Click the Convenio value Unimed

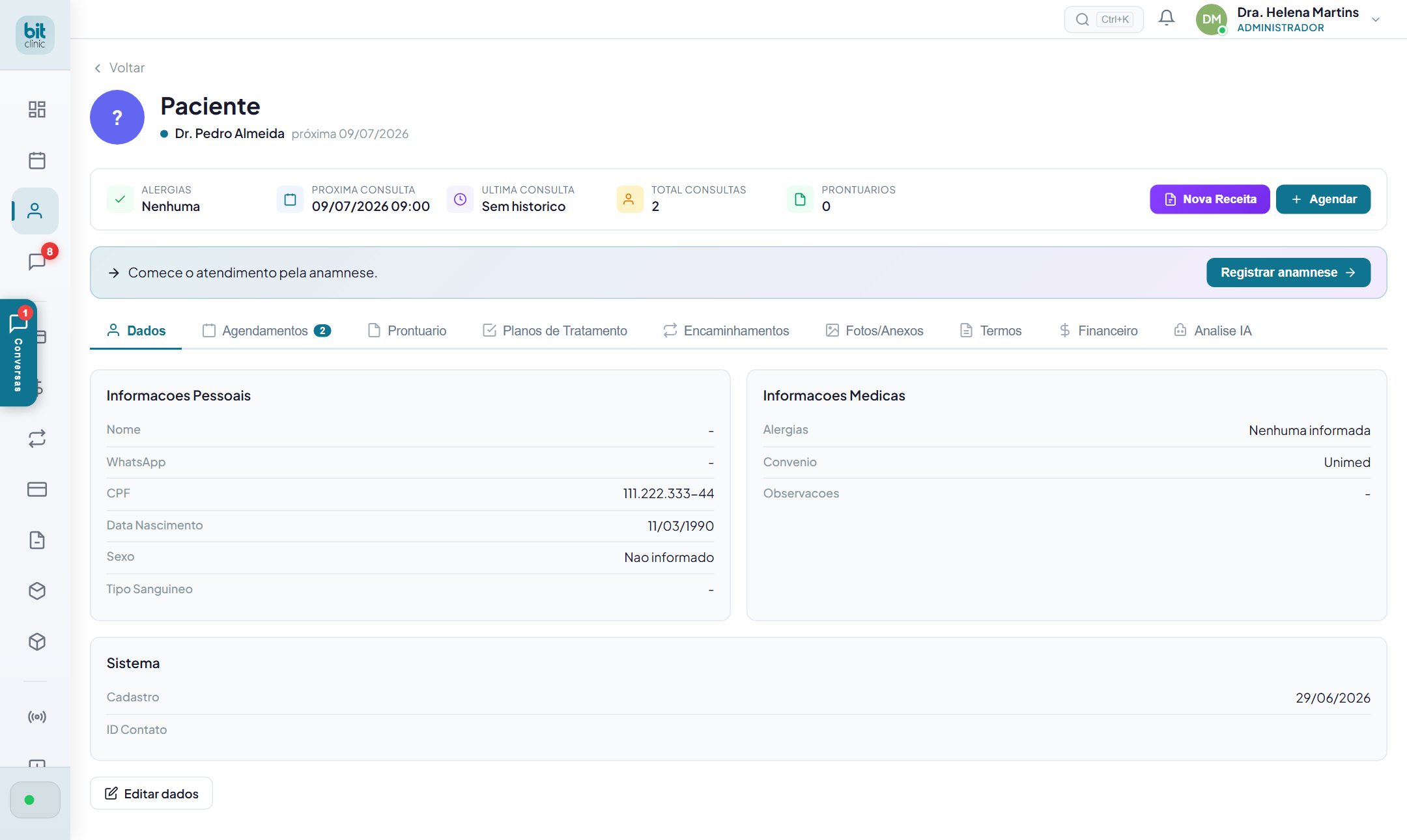(x=1347, y=462)
